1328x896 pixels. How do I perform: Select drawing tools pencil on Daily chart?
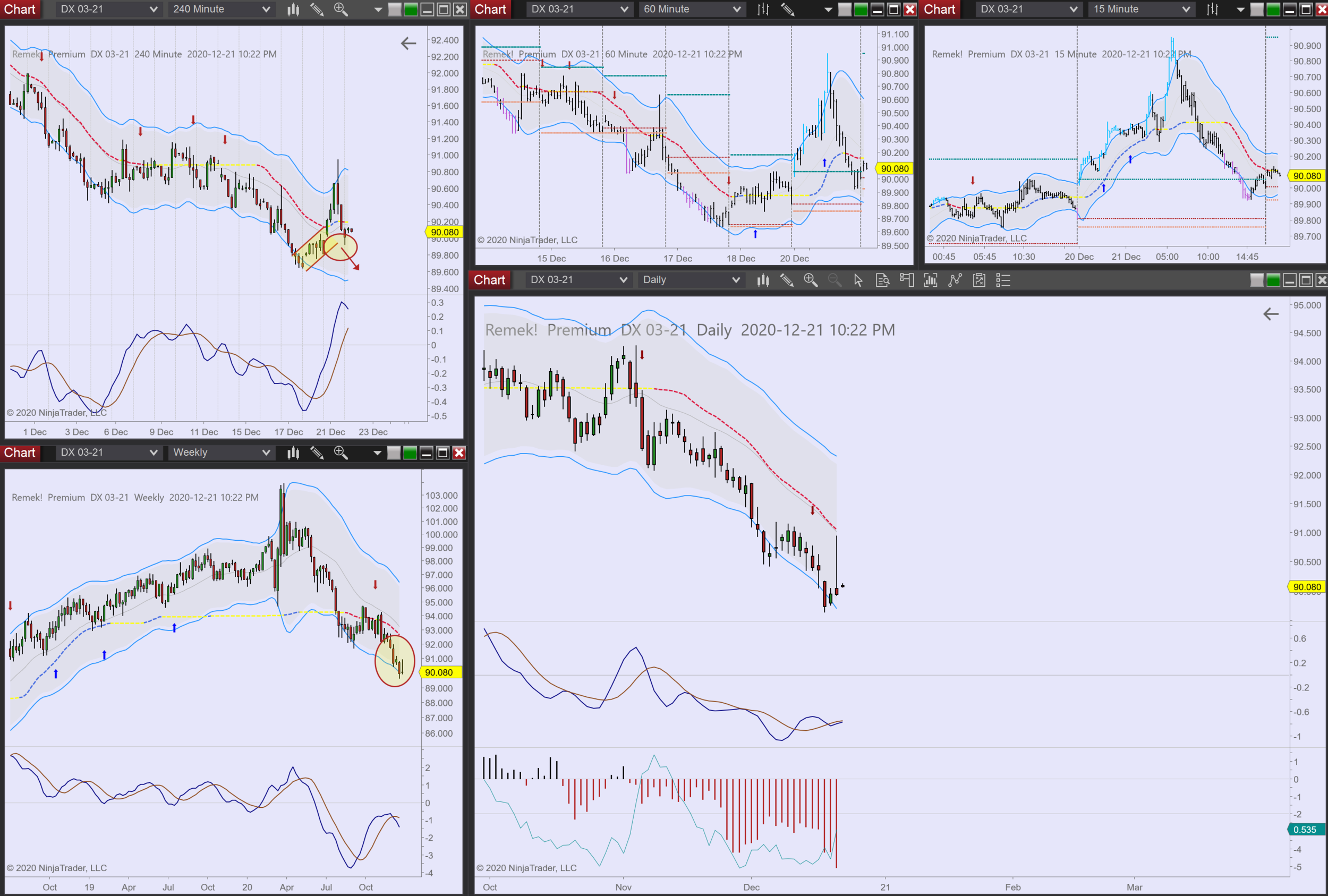(x=787, y=280)
